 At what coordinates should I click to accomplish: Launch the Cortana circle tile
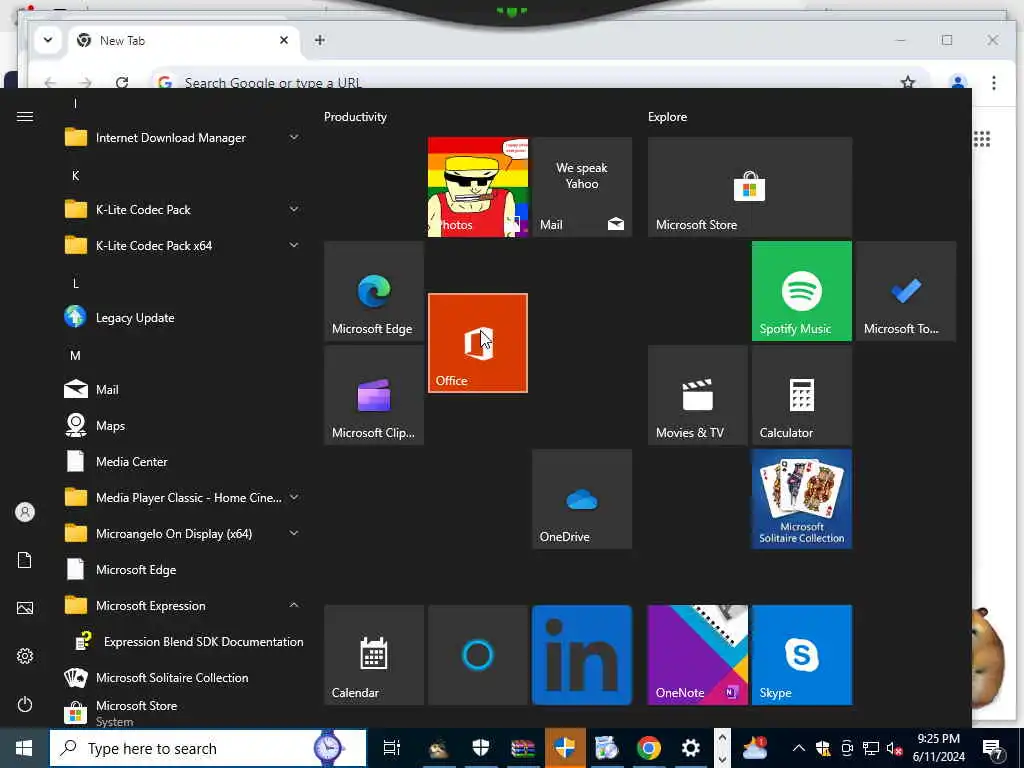pos(477,655)
